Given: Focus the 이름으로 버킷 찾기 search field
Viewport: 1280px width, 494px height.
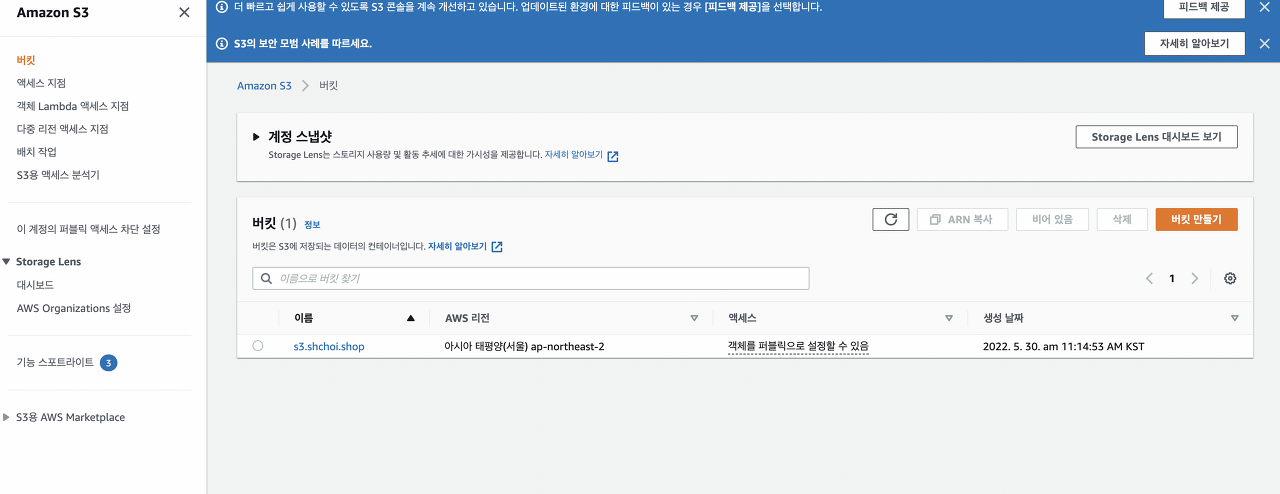Looking at the screenshot, I should [530, 278].
